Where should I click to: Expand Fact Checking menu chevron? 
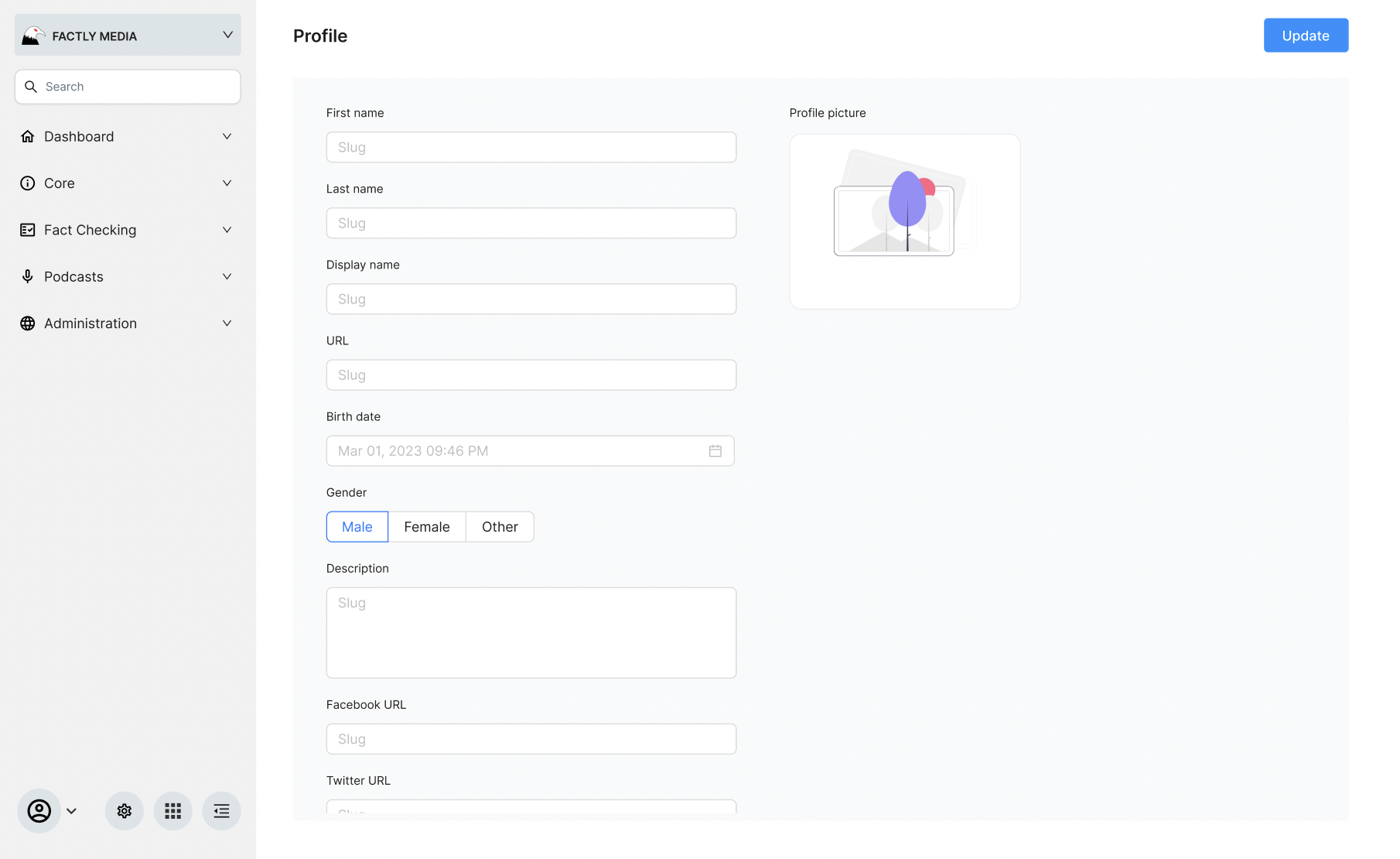227,230
